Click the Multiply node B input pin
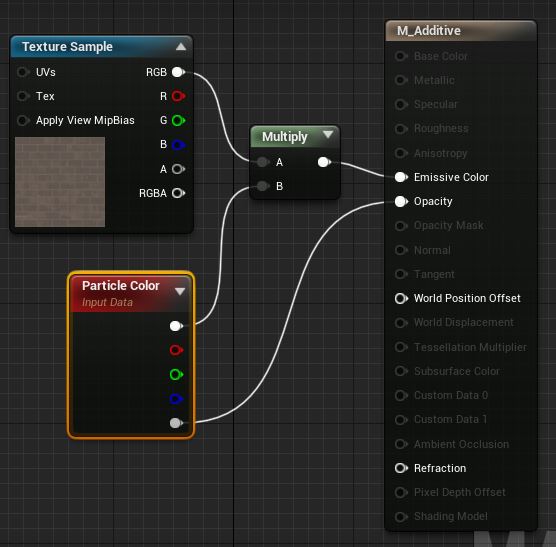 click(262, 186)
